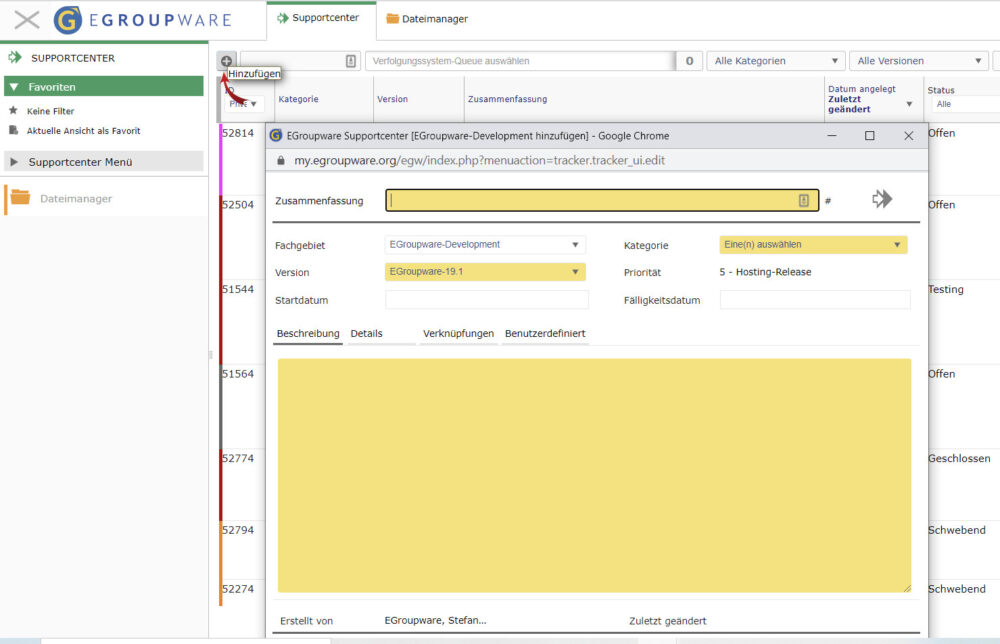
Task: Click the Dateimanager folder icon in sidebar
Action: pos(20,198)
